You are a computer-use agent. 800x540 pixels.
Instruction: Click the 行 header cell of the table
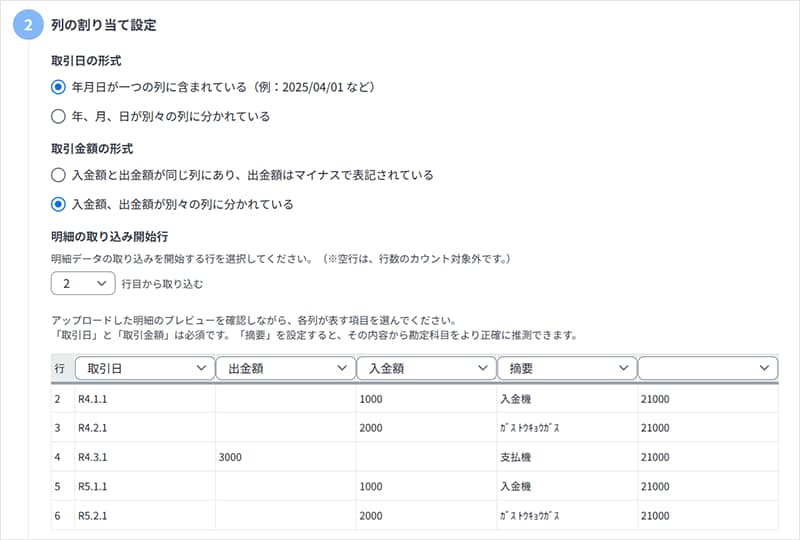61,368
